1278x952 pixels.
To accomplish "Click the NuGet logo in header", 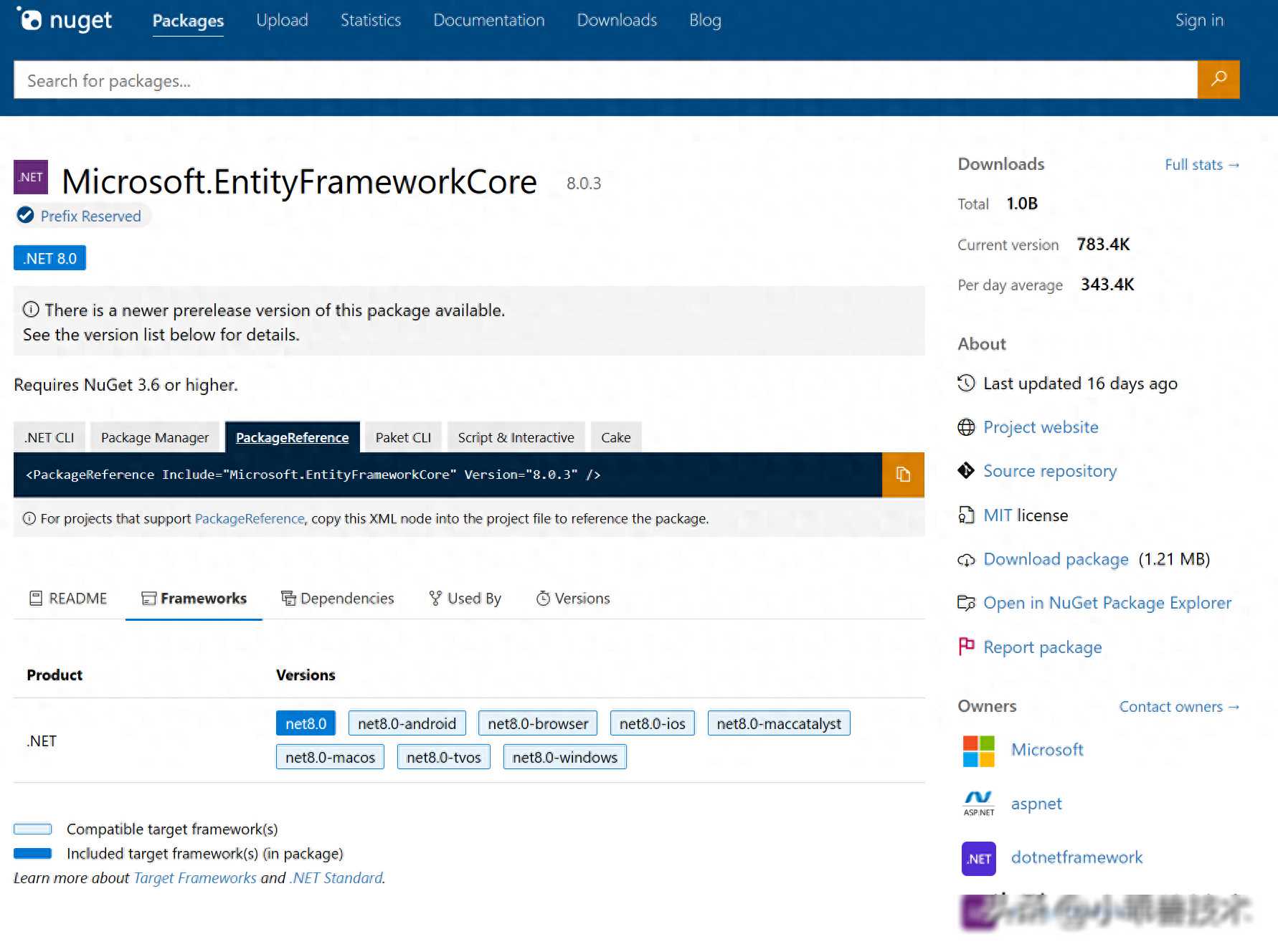I will click(65, 20).
